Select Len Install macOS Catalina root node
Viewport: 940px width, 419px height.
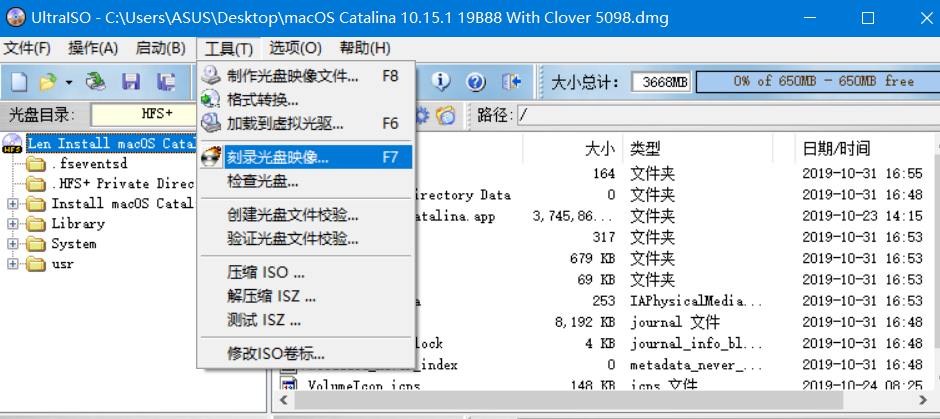(x=112, y=144)
